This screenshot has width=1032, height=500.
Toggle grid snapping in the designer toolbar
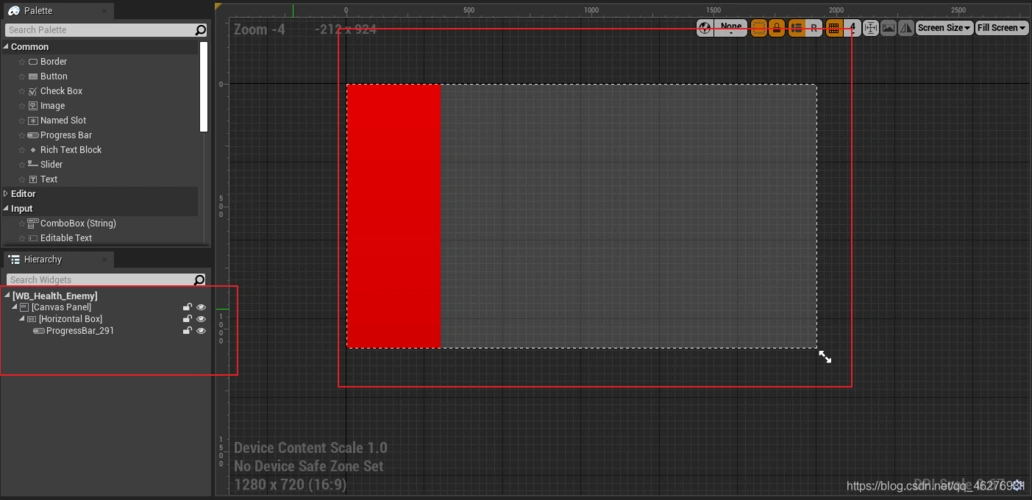(833, 28)
